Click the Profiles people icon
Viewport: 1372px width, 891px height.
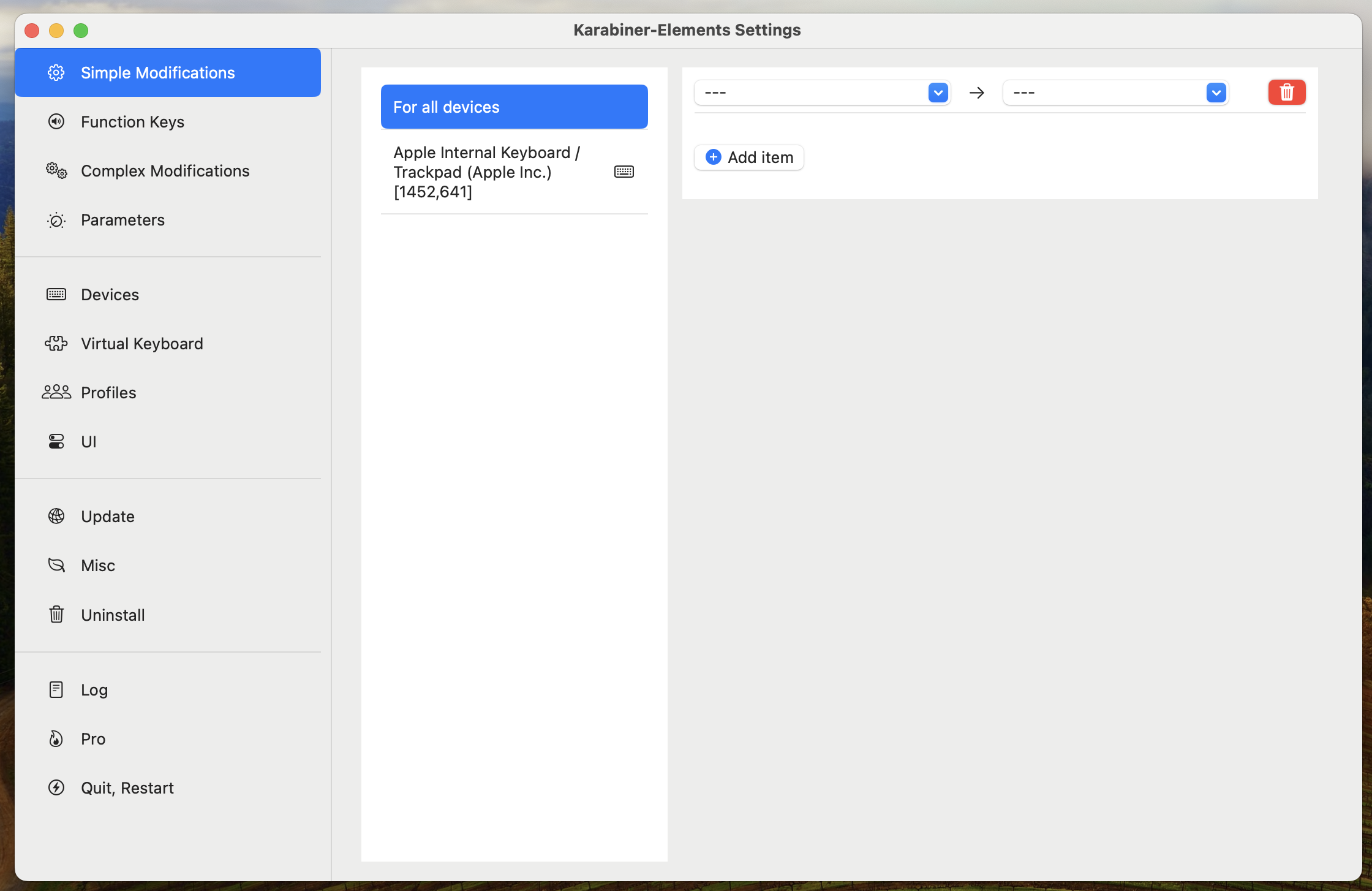(56, 392)
